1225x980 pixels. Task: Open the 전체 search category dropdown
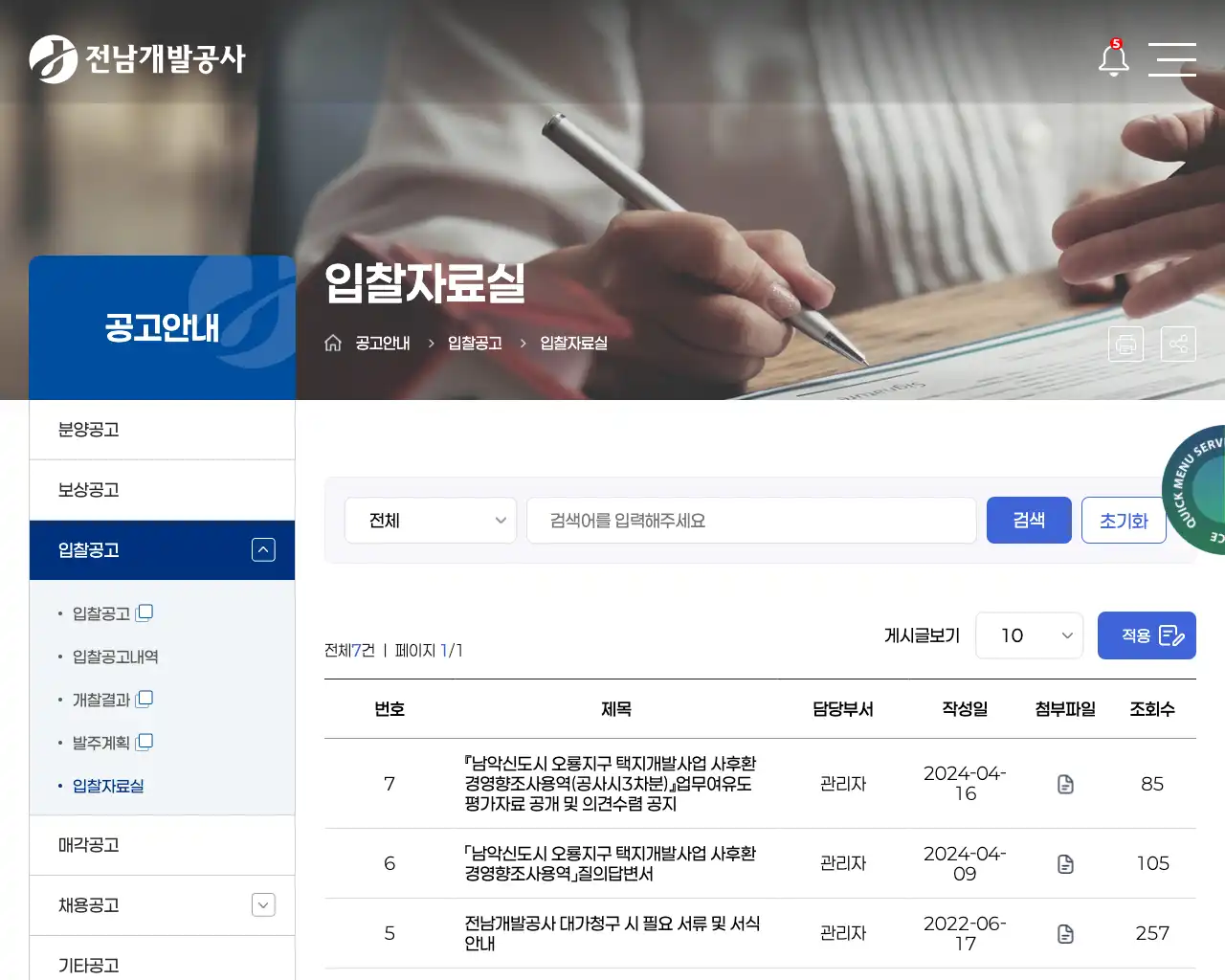[431, 521]
